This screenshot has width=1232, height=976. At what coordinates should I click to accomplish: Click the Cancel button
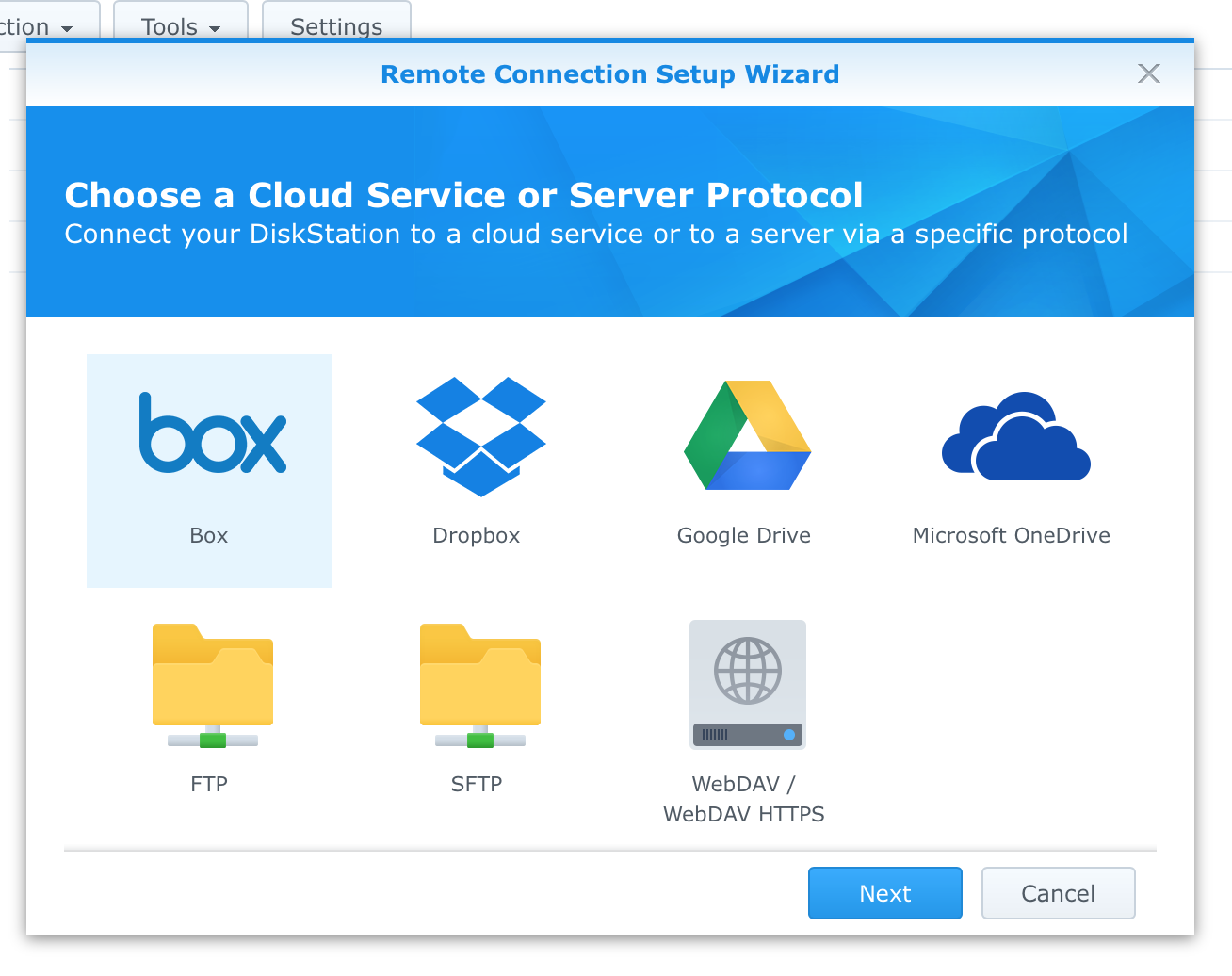1058,893
